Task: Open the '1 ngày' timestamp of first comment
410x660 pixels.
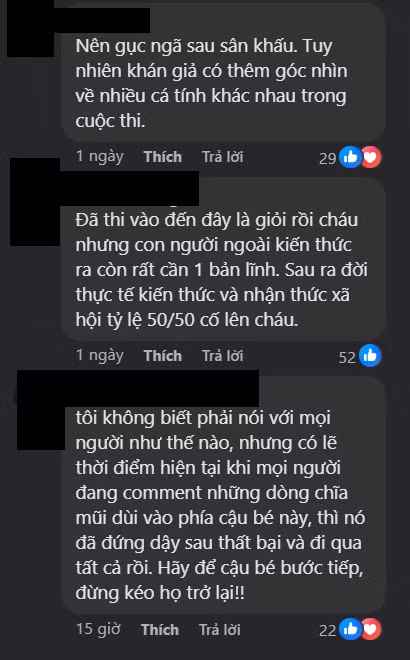Action: pos(100,157)
